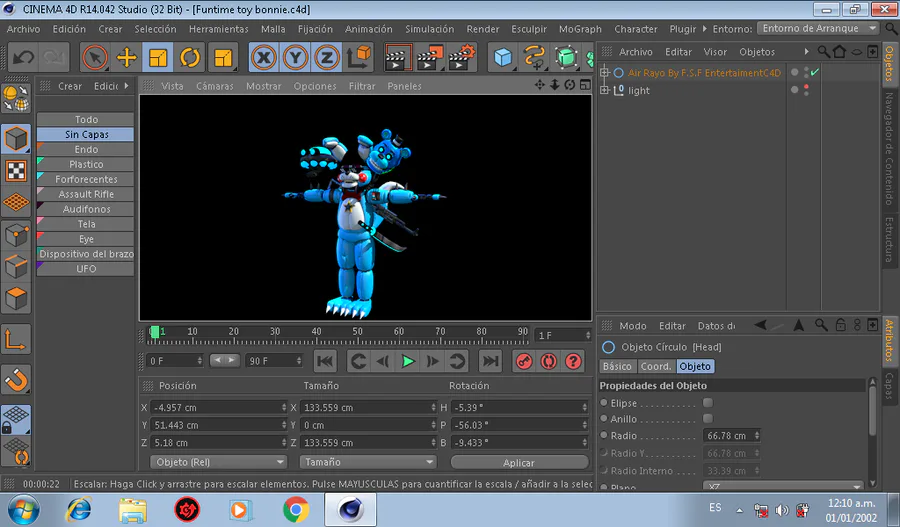This screenshot has height=527, width=900.
Task: Activate the Rotate tool
Action: tap(190, 57)
